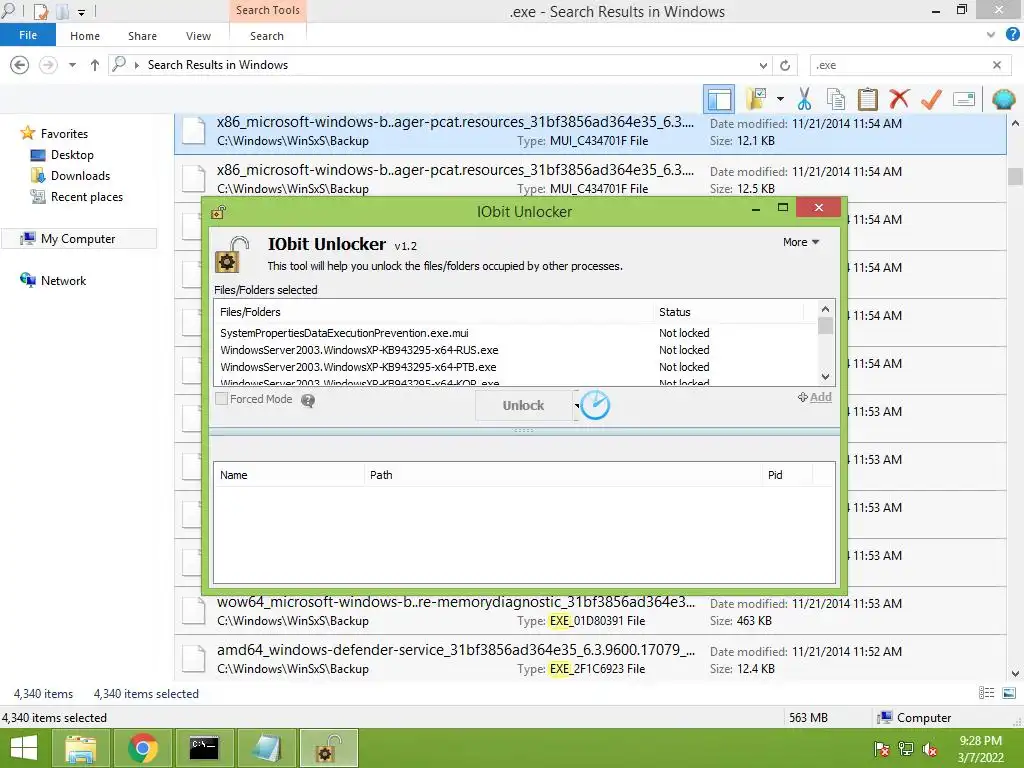
Task: Open the Customize Quick Access Toolbar dropdown
Action: pyautogui.click(x=82, y=12)
